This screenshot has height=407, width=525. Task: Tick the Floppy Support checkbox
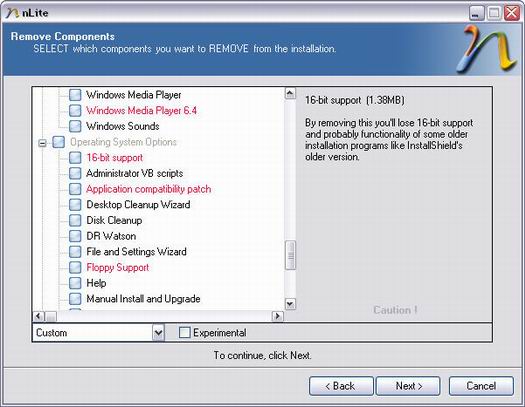pos(75,267)
